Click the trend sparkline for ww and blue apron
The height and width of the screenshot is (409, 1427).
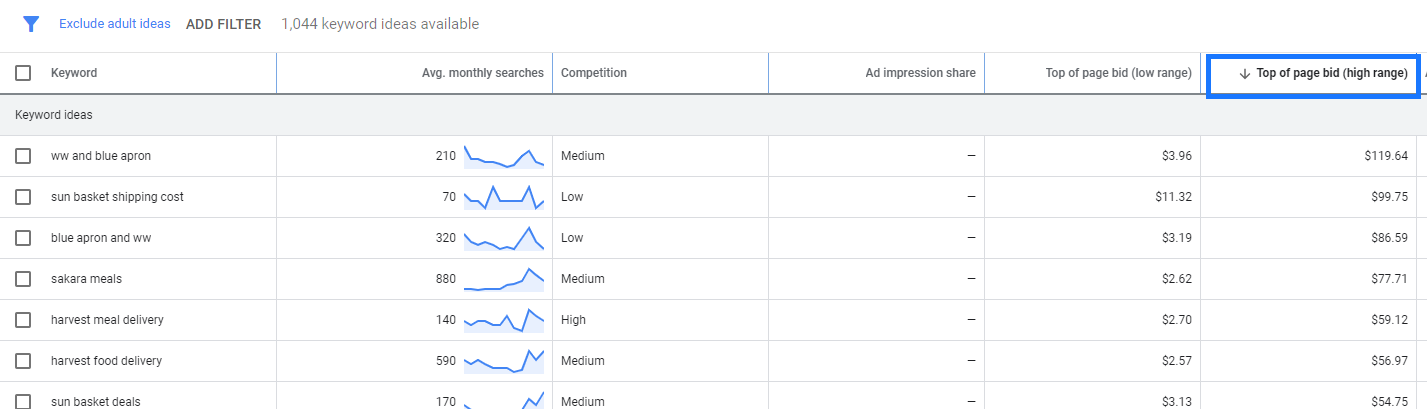tap(503, 156)
